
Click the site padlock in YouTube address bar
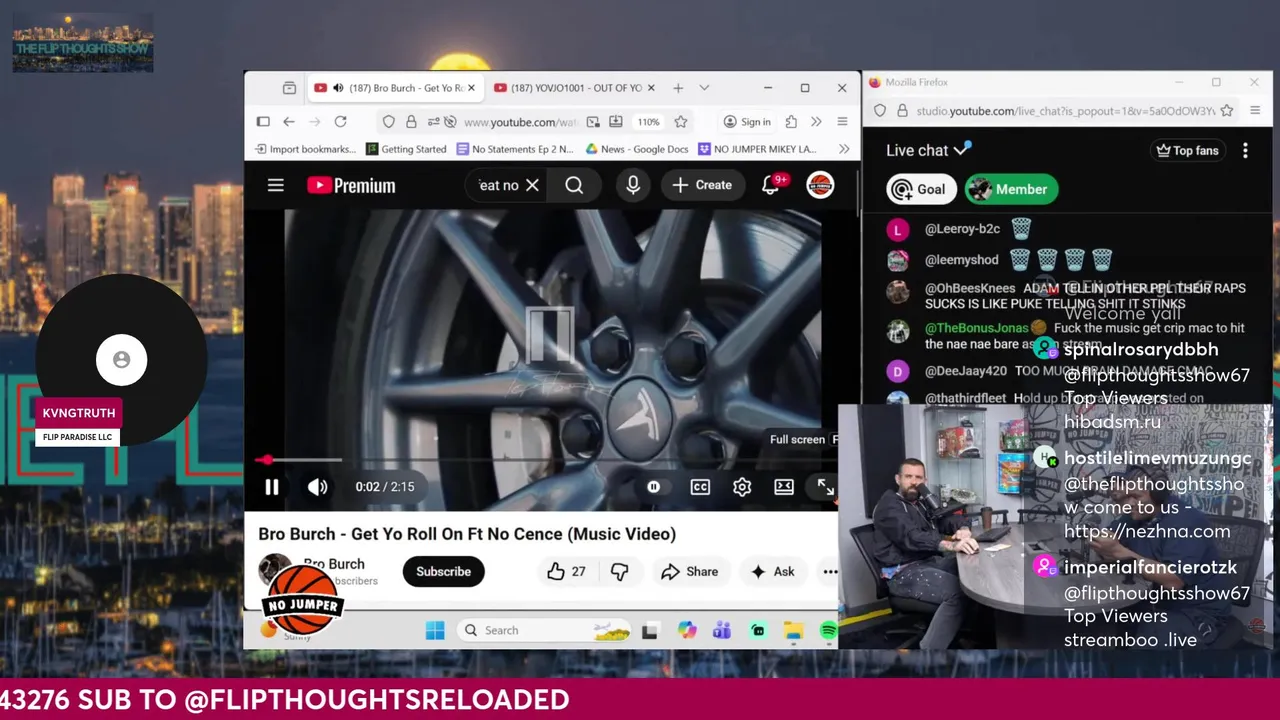tap(411, 122)
